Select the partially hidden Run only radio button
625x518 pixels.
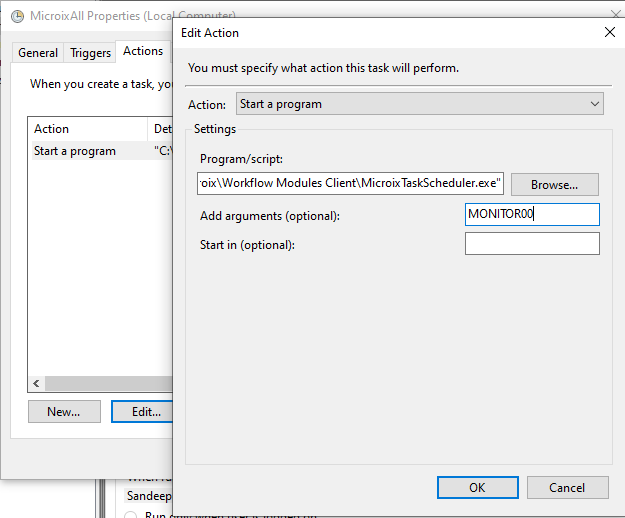[x=131, y=514]
